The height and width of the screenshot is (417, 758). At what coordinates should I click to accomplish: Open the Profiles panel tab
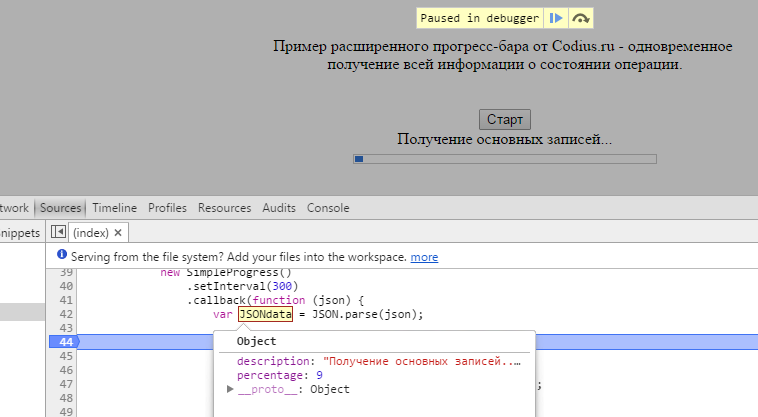167,208
